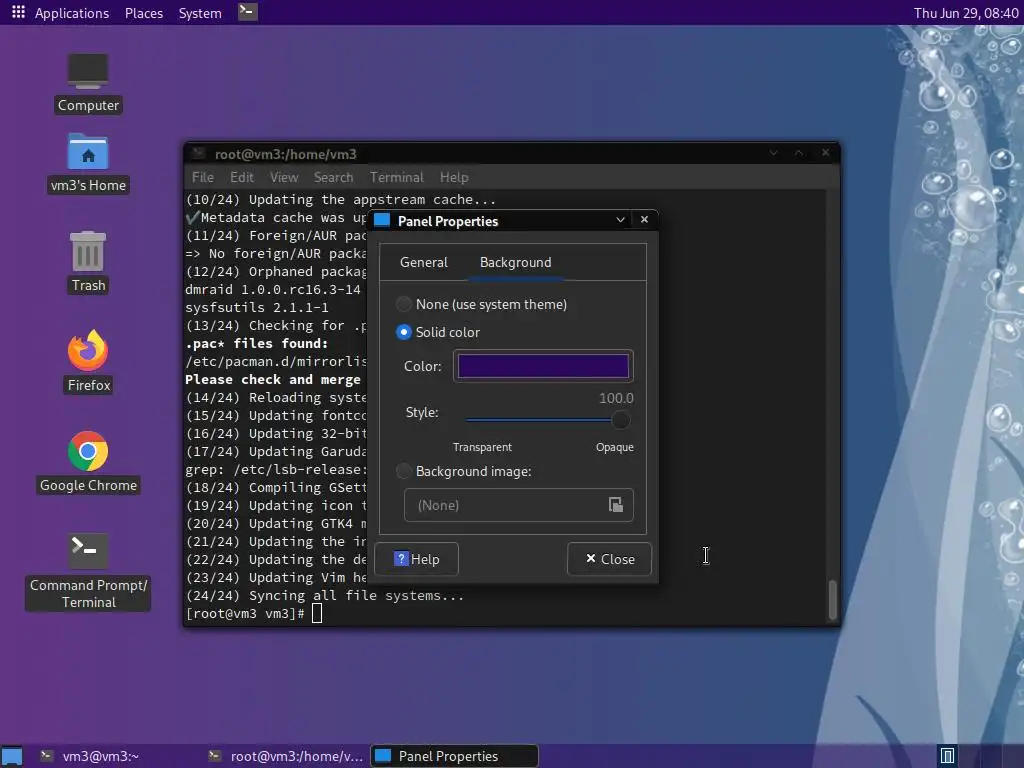
Task: Click the file browse icon in background image chooser
Action: point(616,505)
